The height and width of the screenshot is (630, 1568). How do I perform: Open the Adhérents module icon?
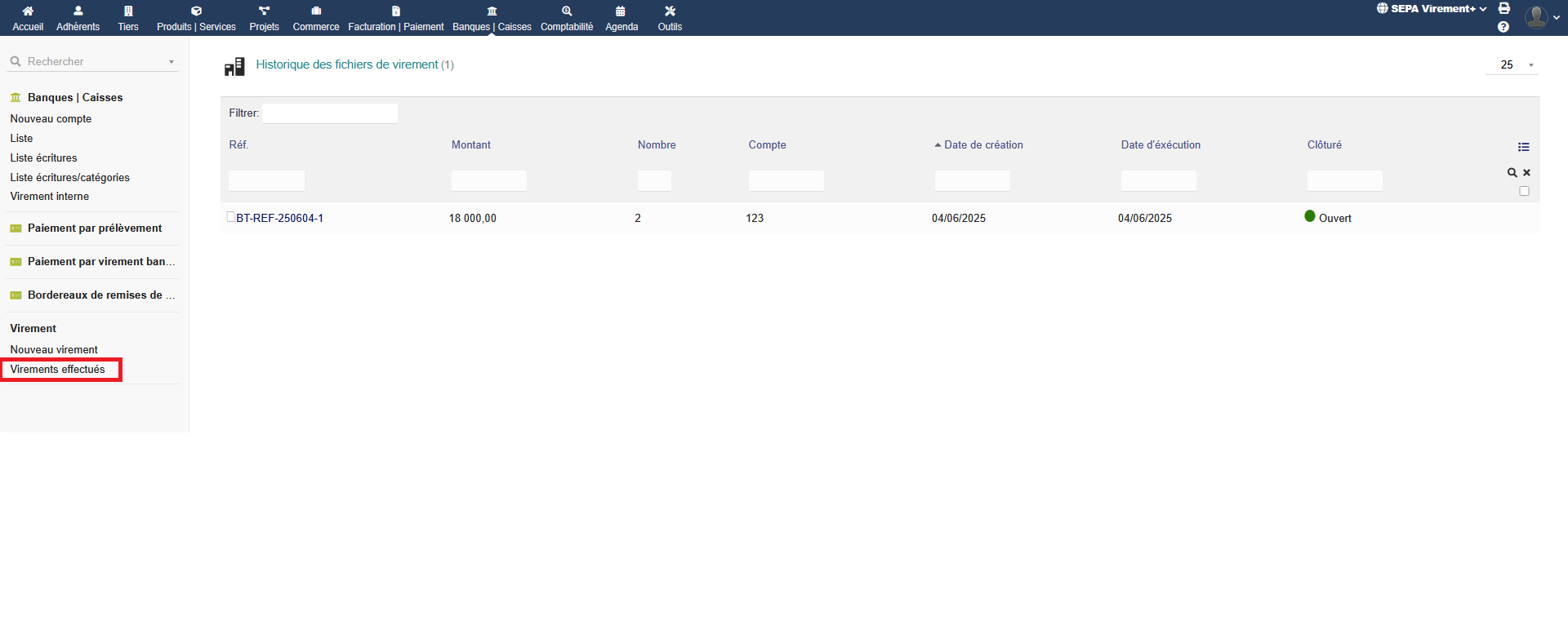click(x=78, y=11)
